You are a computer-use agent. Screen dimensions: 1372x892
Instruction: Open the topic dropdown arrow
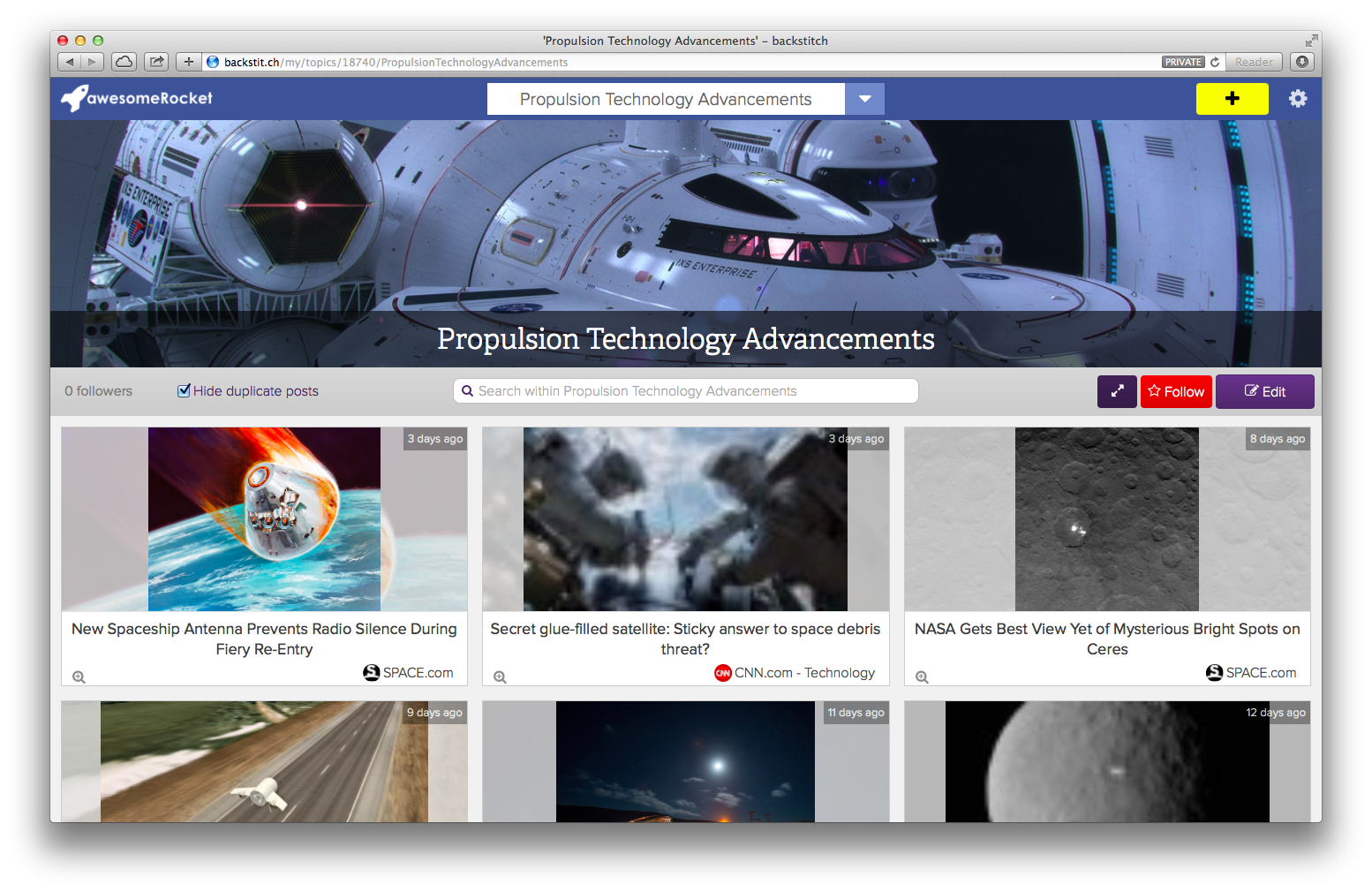pos(864,99)
